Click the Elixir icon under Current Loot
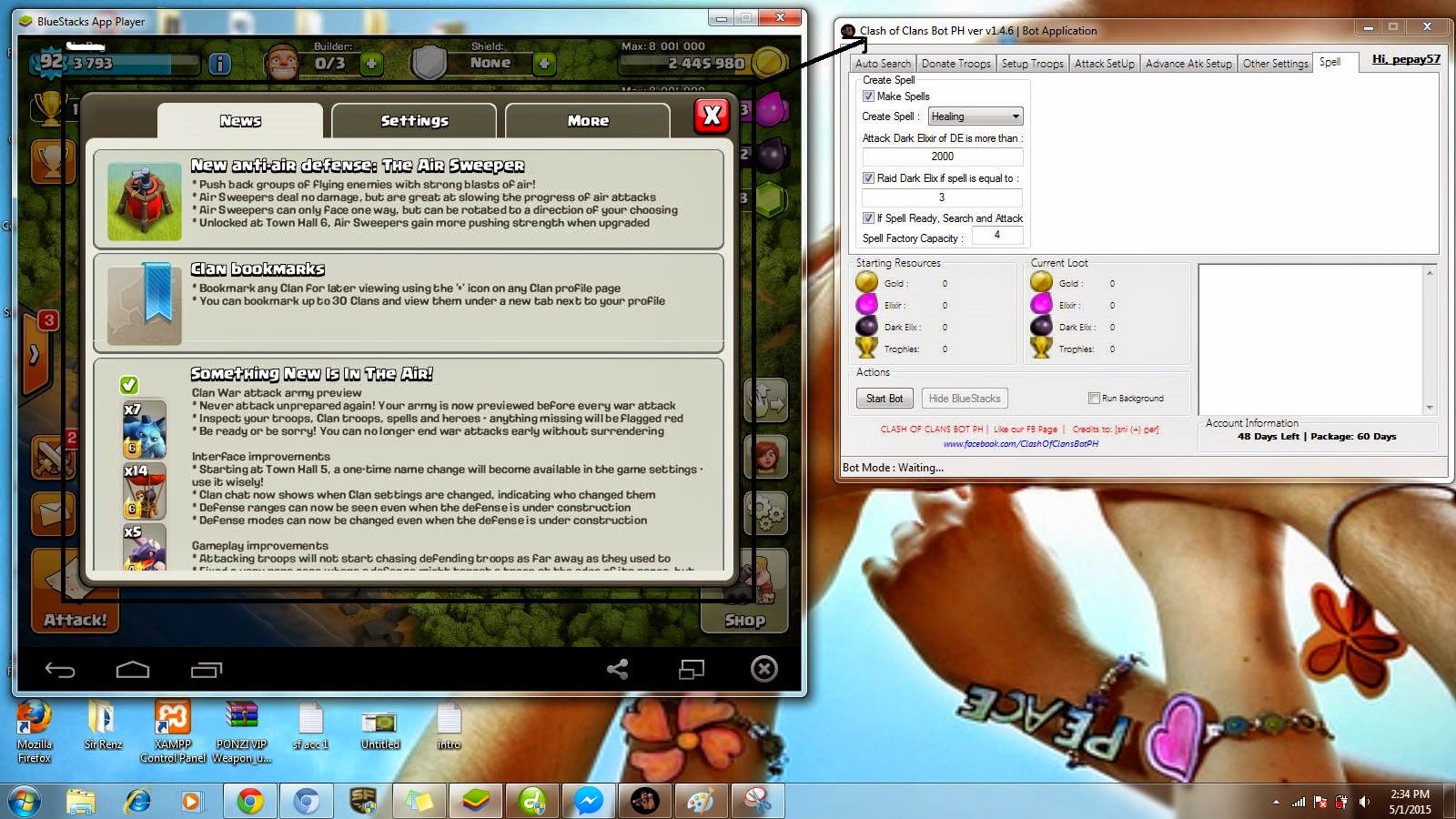1456x819 pixels. click(x=1042, y=305)
